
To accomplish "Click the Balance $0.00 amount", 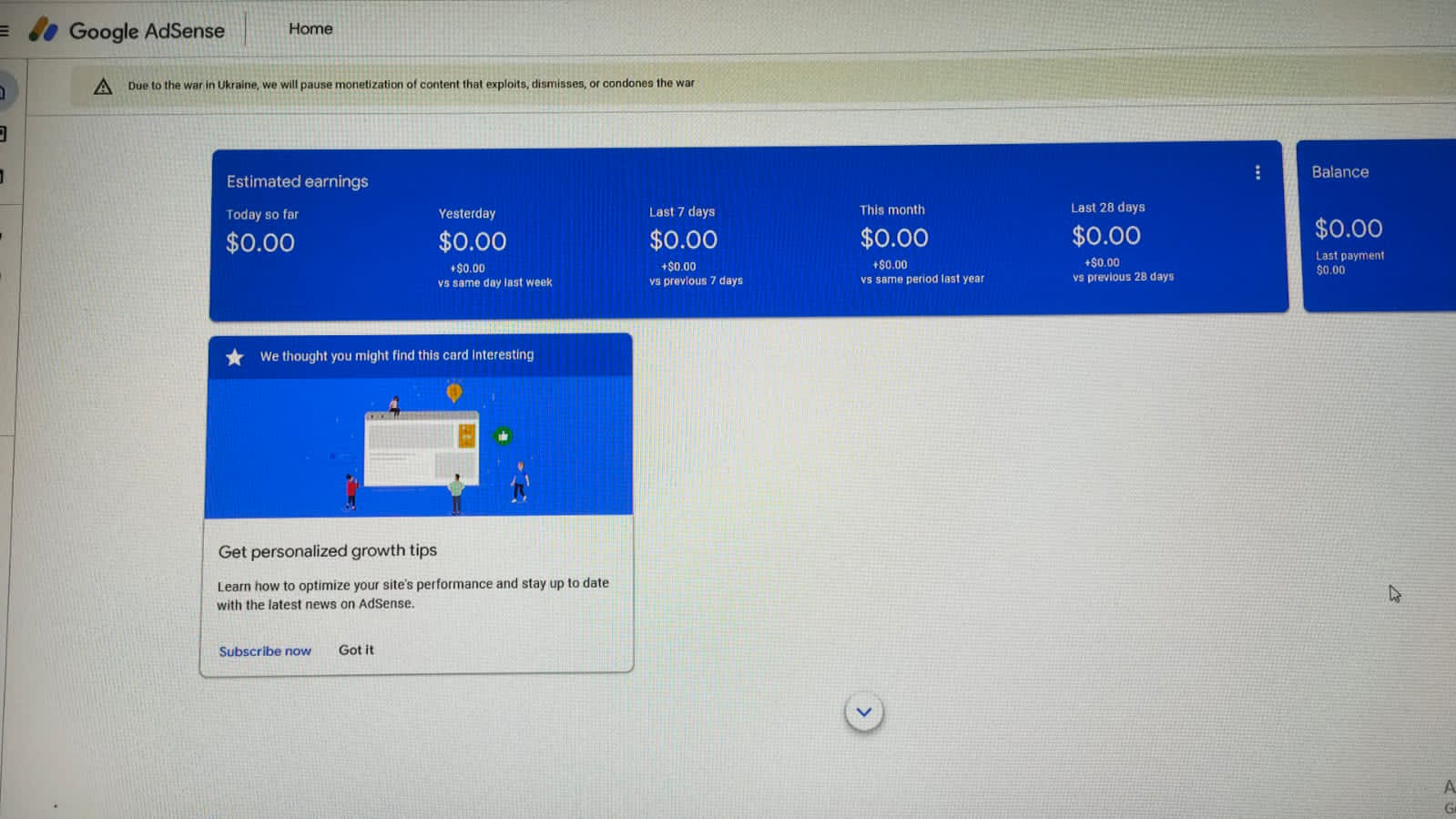I will pos(1348,229).
